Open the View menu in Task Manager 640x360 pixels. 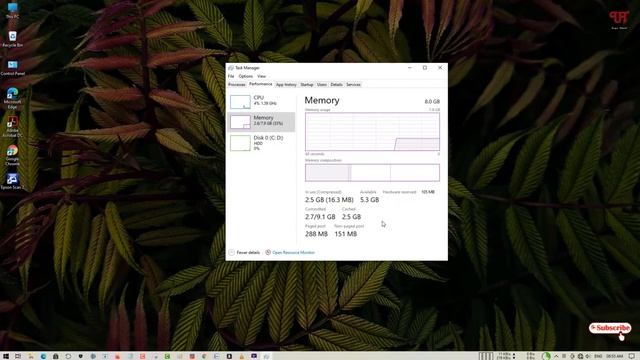point(261,76)
